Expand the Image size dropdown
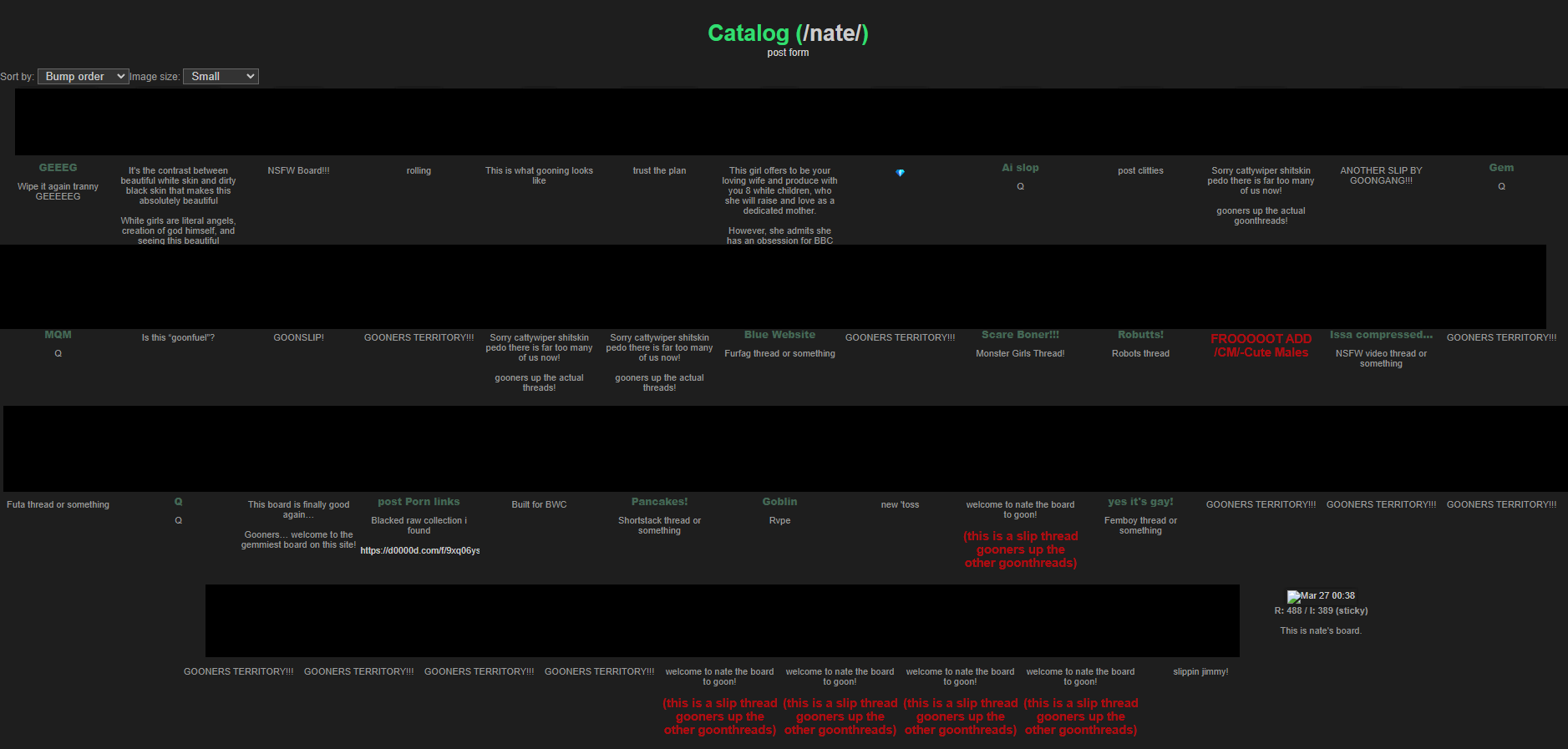1568x749 pixels. coord(221,77)
